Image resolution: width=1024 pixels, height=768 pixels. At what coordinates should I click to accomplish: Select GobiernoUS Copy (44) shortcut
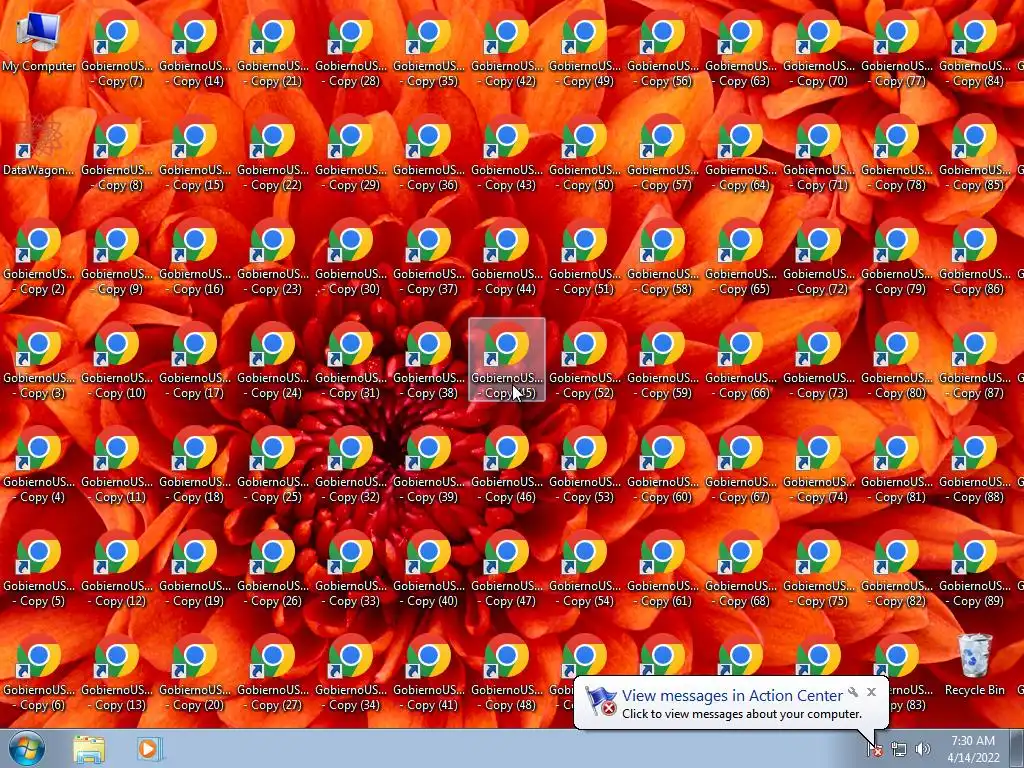tap(507, 257)
